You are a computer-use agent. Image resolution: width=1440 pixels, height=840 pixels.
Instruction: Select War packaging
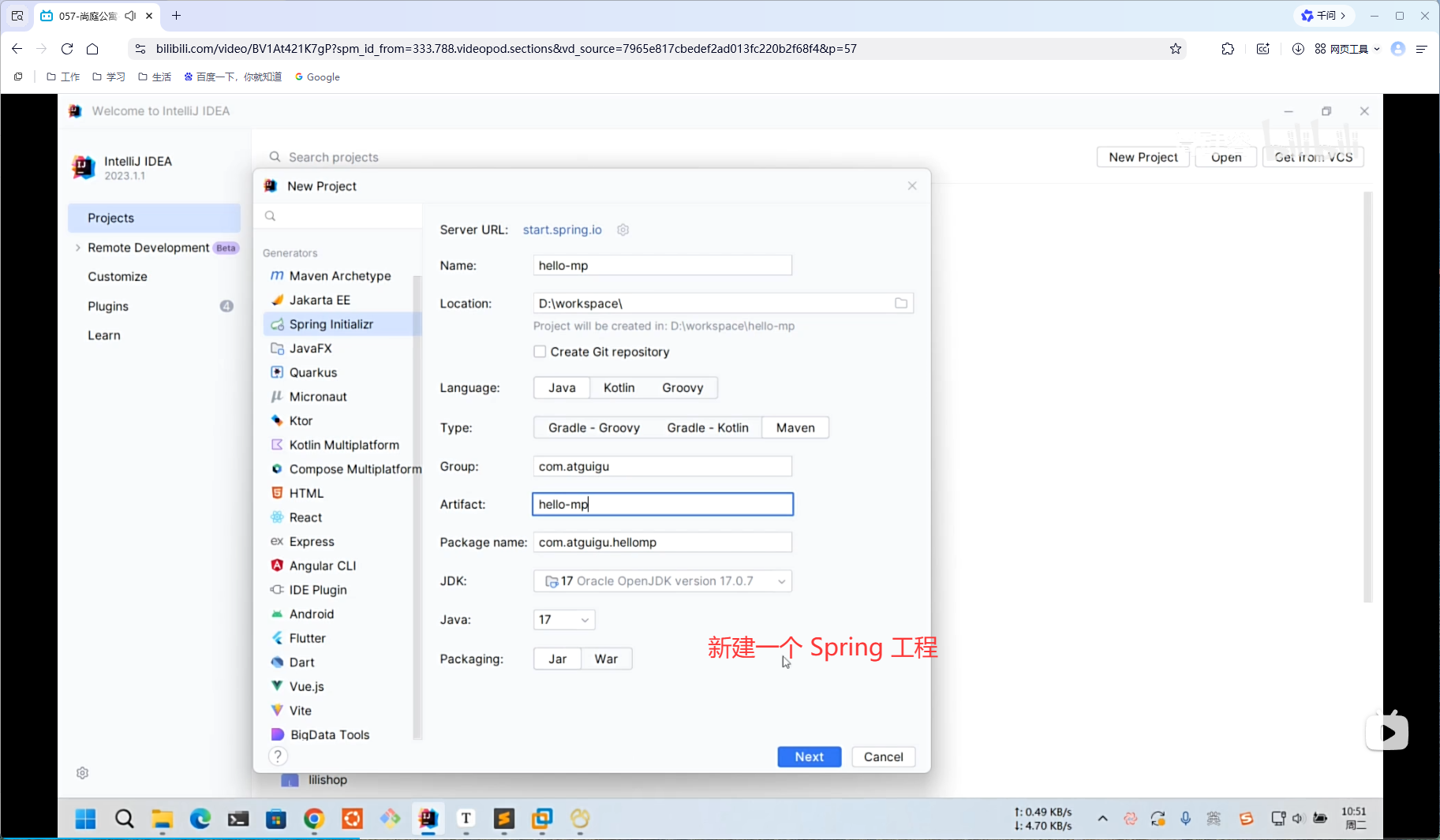click(606, 659)
